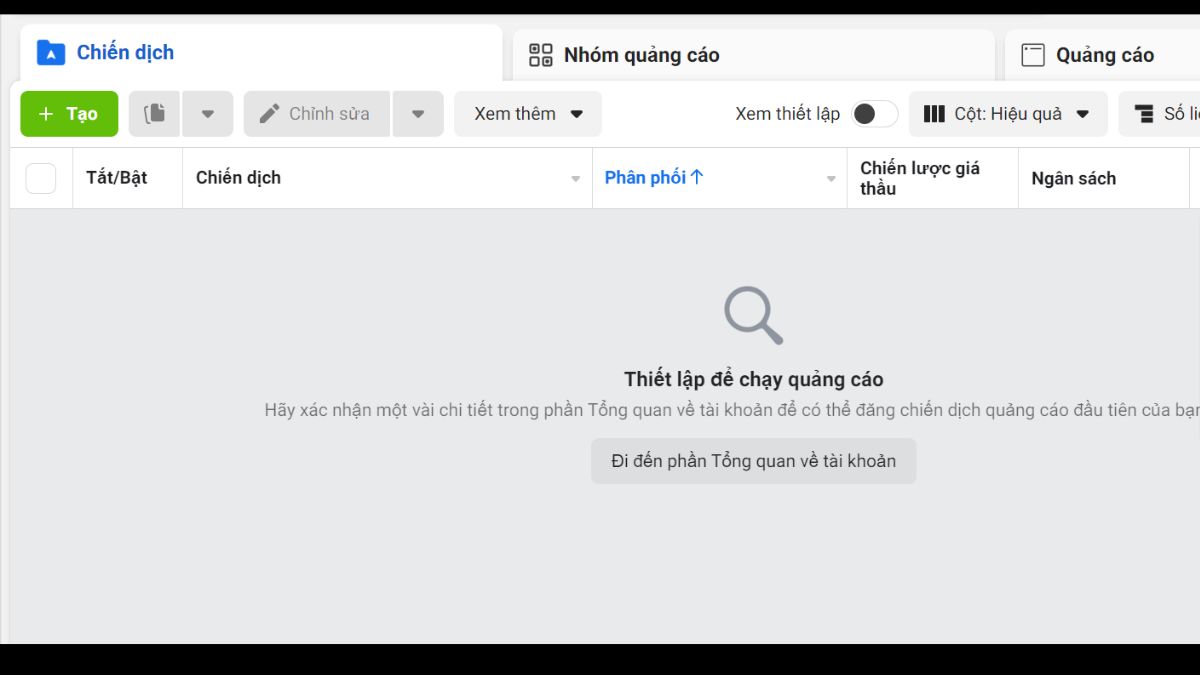Click the grid icon on Nhóm quảng cáo tab
Image resolution: width=1200 pixels, height=675 pixels.
tap(541, 55)
